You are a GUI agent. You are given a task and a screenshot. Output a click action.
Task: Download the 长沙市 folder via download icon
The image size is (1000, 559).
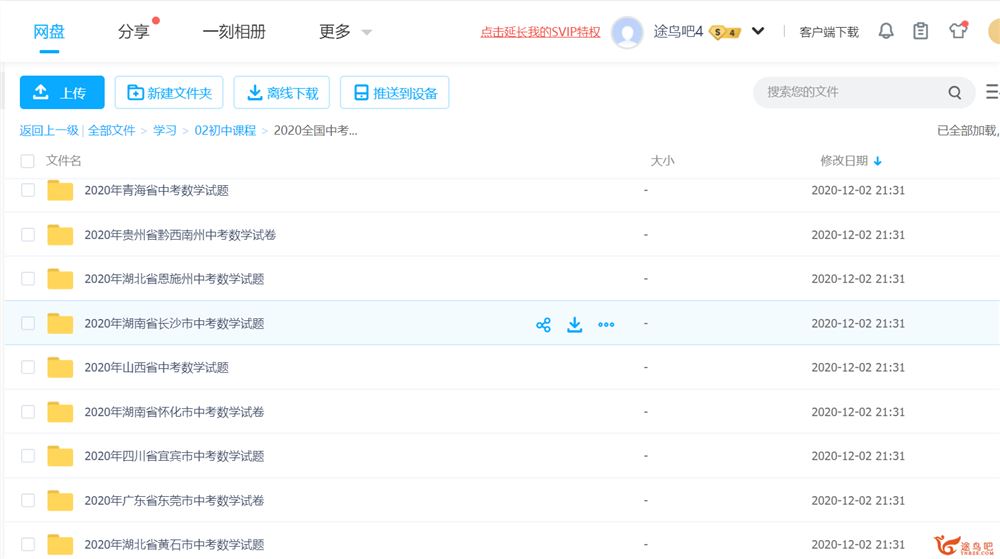[x=575, y=324]
